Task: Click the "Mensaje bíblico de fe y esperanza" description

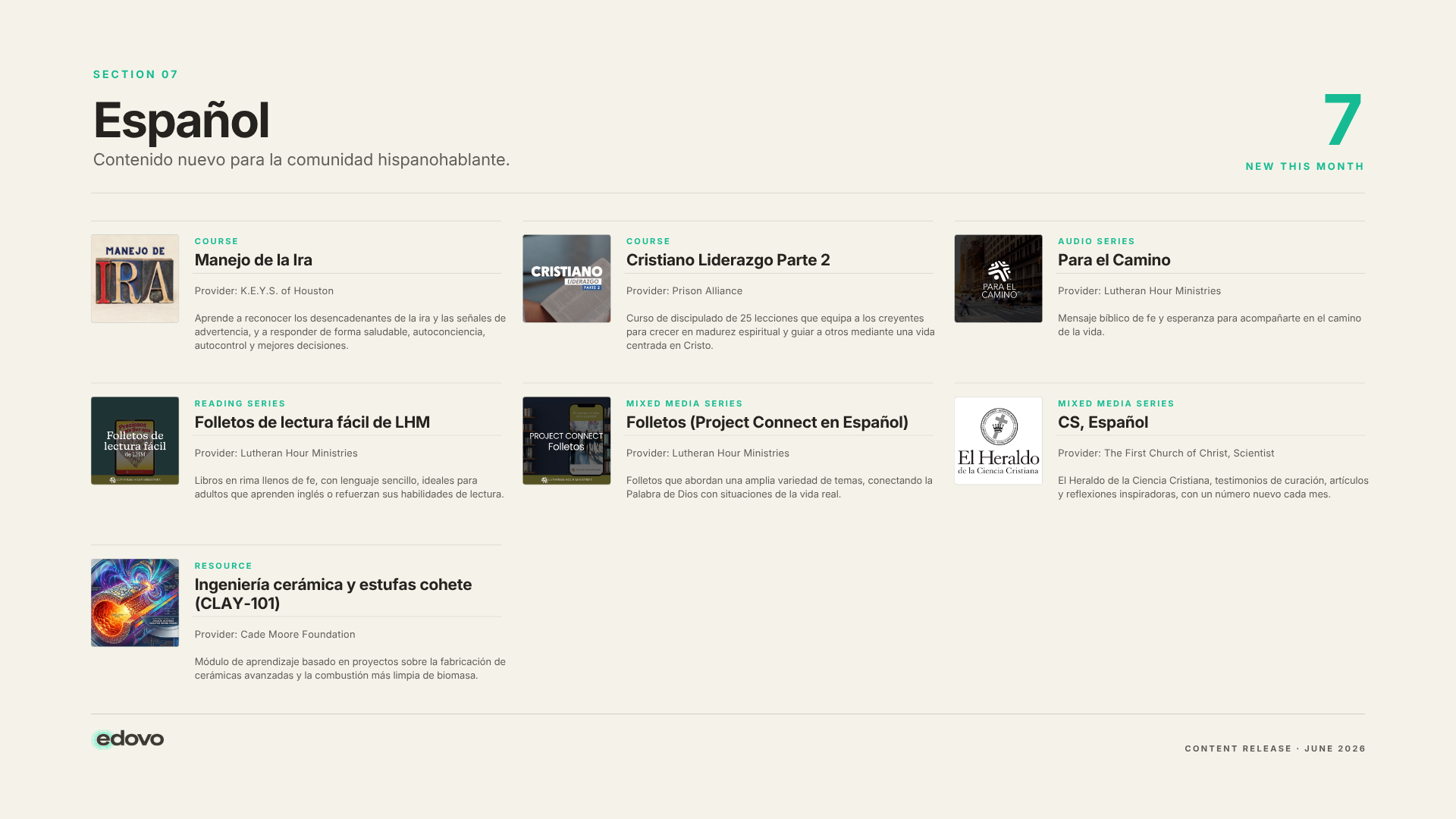Action: click(x=1210, y=325)
